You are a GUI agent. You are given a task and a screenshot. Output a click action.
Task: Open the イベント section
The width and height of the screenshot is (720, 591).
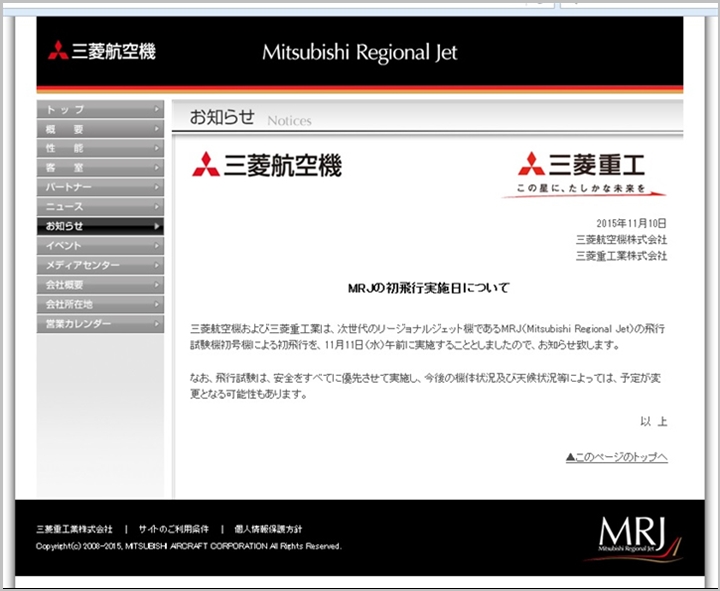(100, 246)
